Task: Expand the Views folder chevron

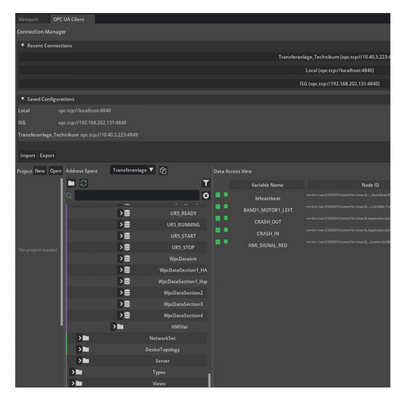Action: [73, 383]
